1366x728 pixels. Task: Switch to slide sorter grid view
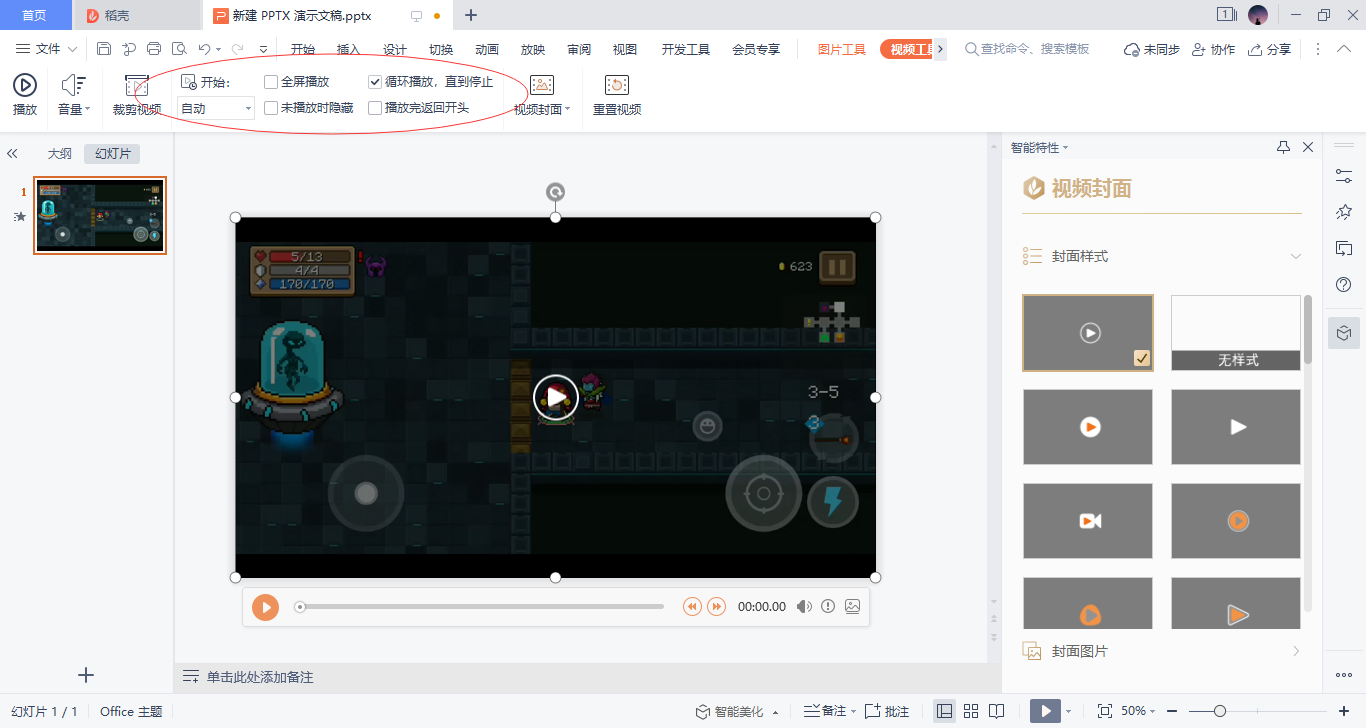[970, 711]
